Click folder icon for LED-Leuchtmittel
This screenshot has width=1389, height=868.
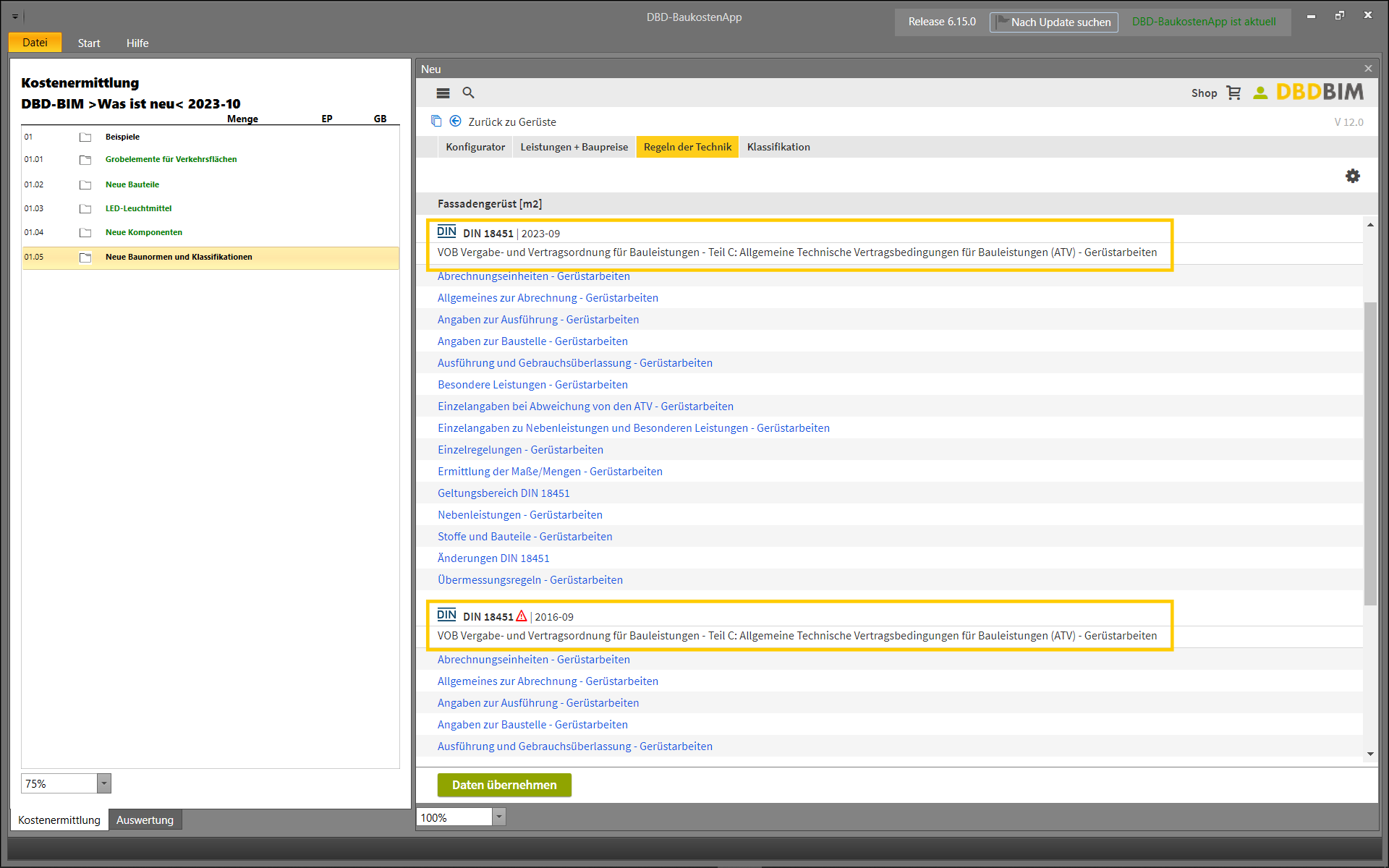(x=85, y=209)
